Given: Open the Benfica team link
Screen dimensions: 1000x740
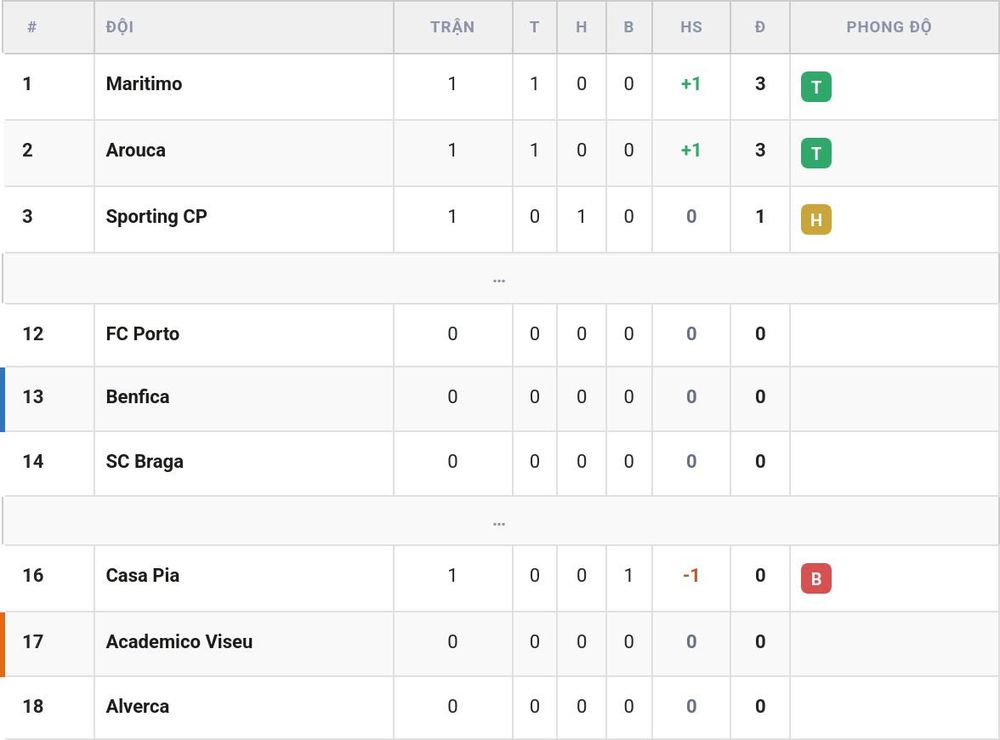Looking at the screenshot, I should coord(137,397).
